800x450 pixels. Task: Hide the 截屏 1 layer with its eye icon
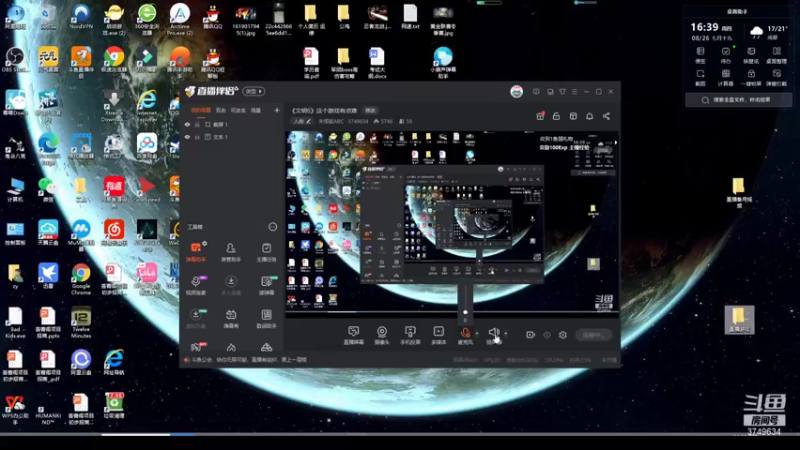187,124
